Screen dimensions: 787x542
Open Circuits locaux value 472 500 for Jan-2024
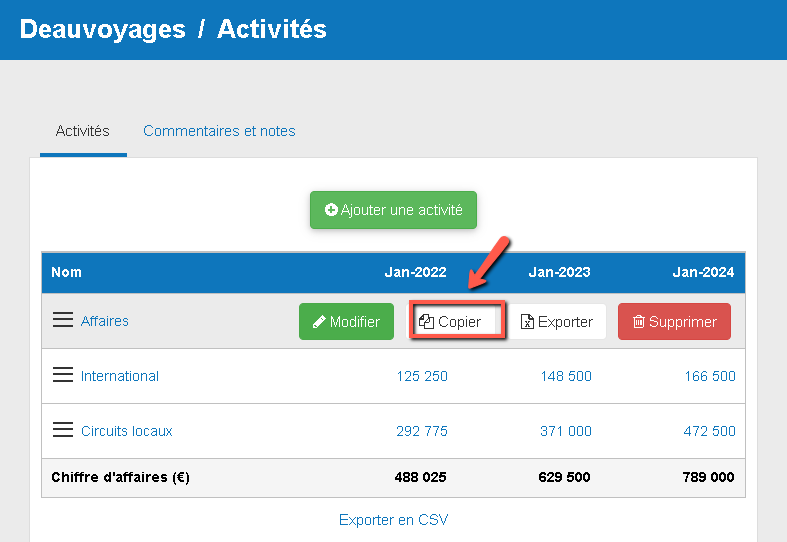click(710, 431)
